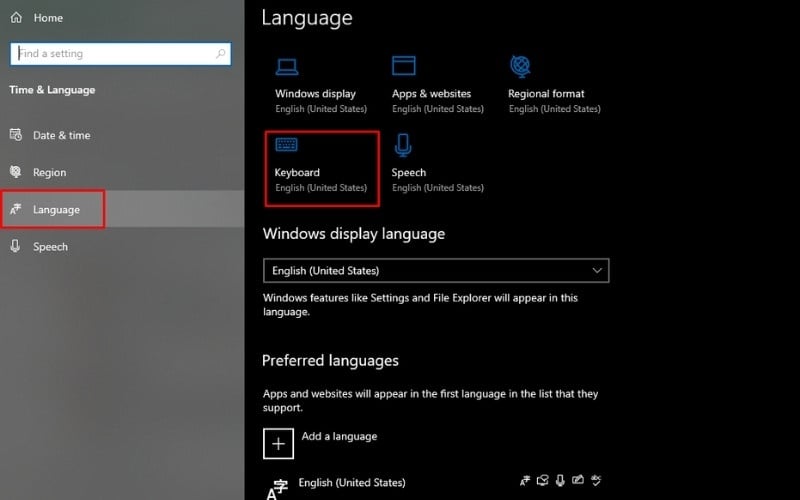
Task: Click the Add a language label
Action: click(339, 437)
